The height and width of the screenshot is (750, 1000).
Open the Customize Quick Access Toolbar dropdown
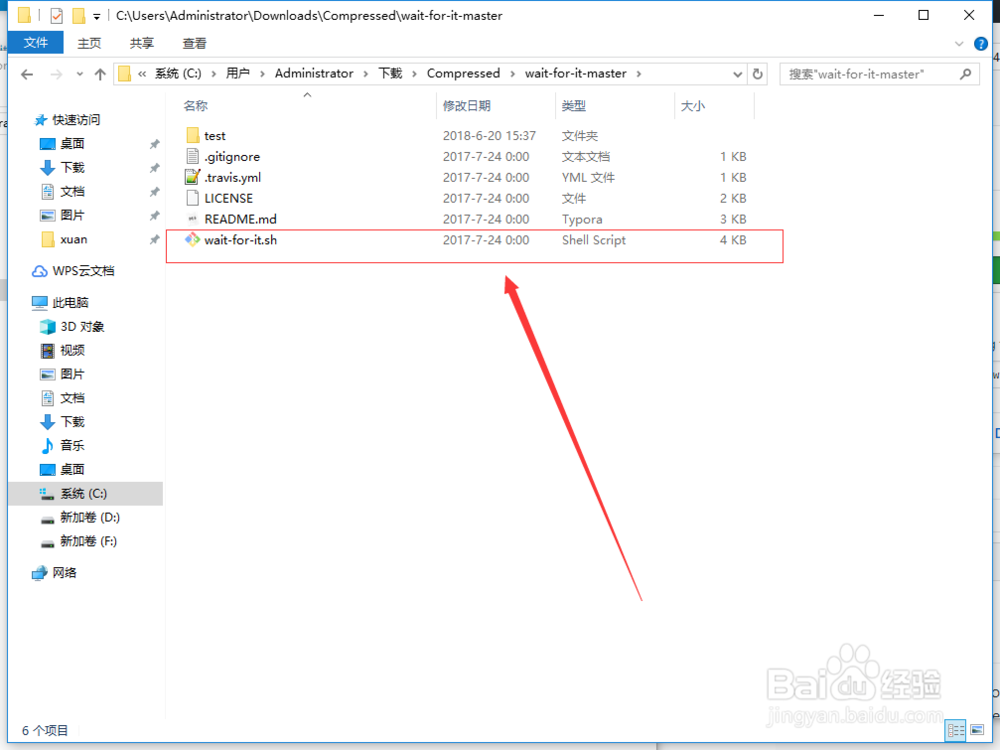tap(96, 17)
